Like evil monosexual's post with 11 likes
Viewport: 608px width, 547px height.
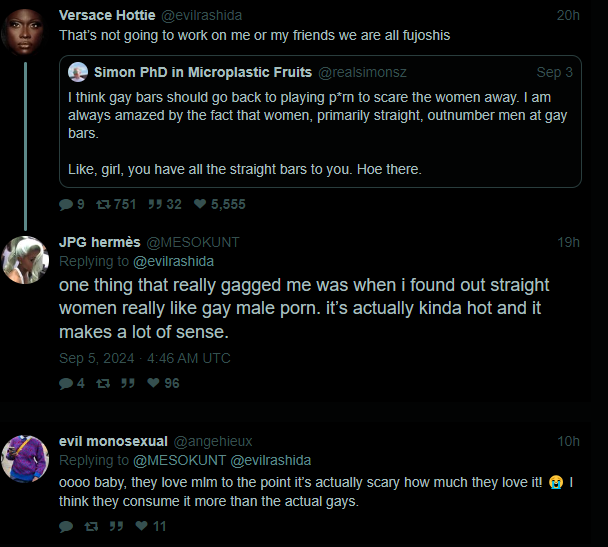coord(141,526)
